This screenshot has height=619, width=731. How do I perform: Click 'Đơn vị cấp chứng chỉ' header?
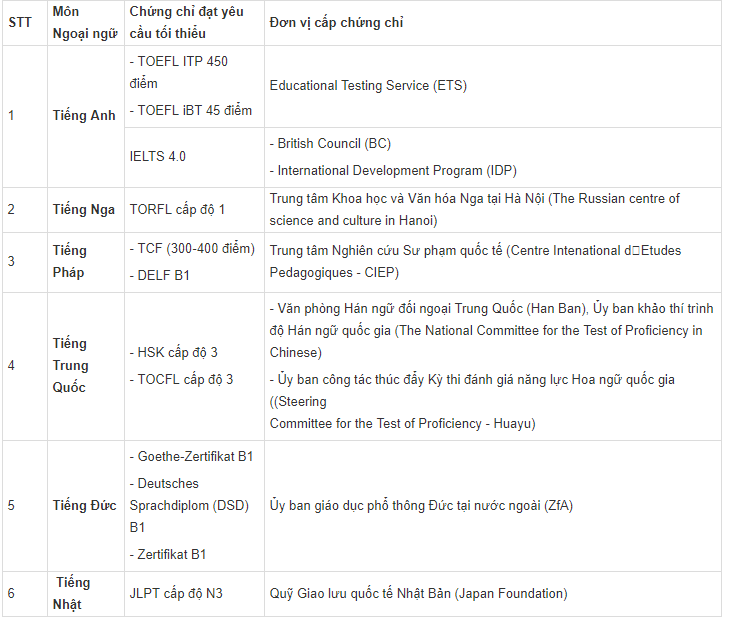(x=336, y=22)
